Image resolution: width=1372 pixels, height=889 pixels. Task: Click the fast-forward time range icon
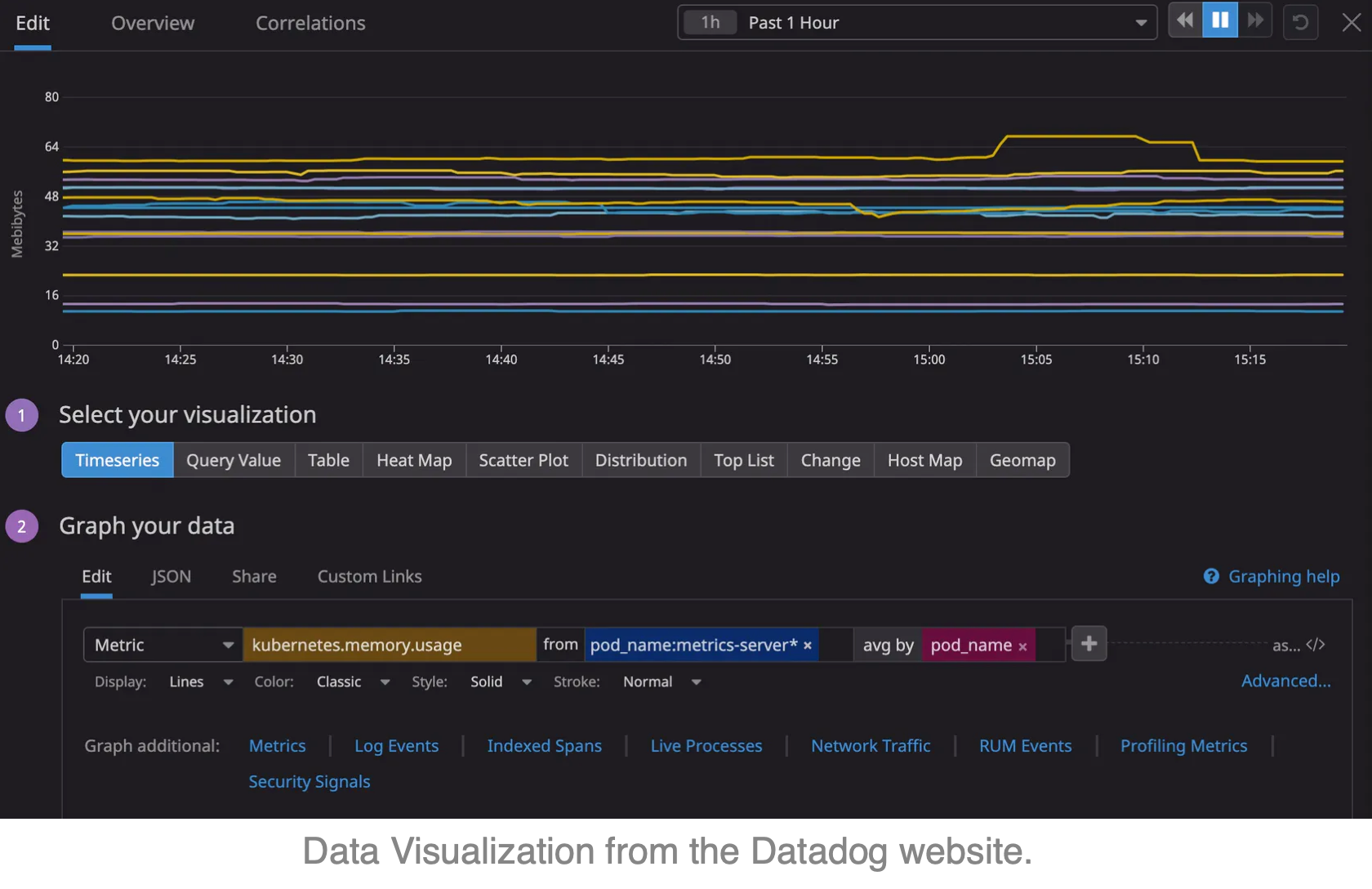click(1255, 20)
